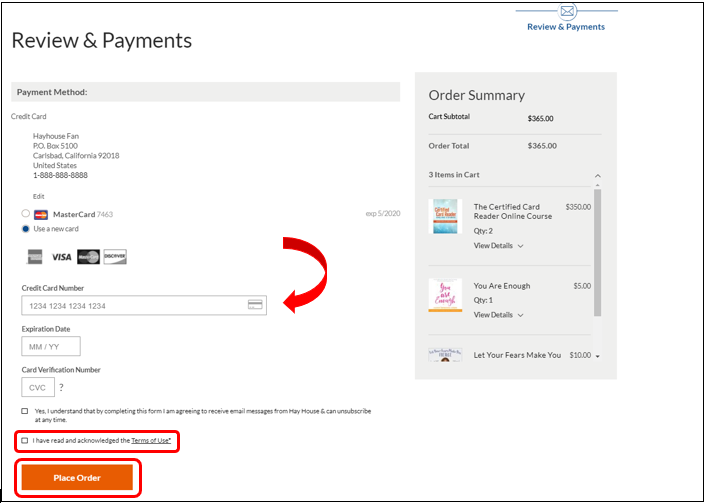This screenshot has width=706, height=504.
Task: Click the MasterCard logo among accepted cards
Action: coord(88,257)
